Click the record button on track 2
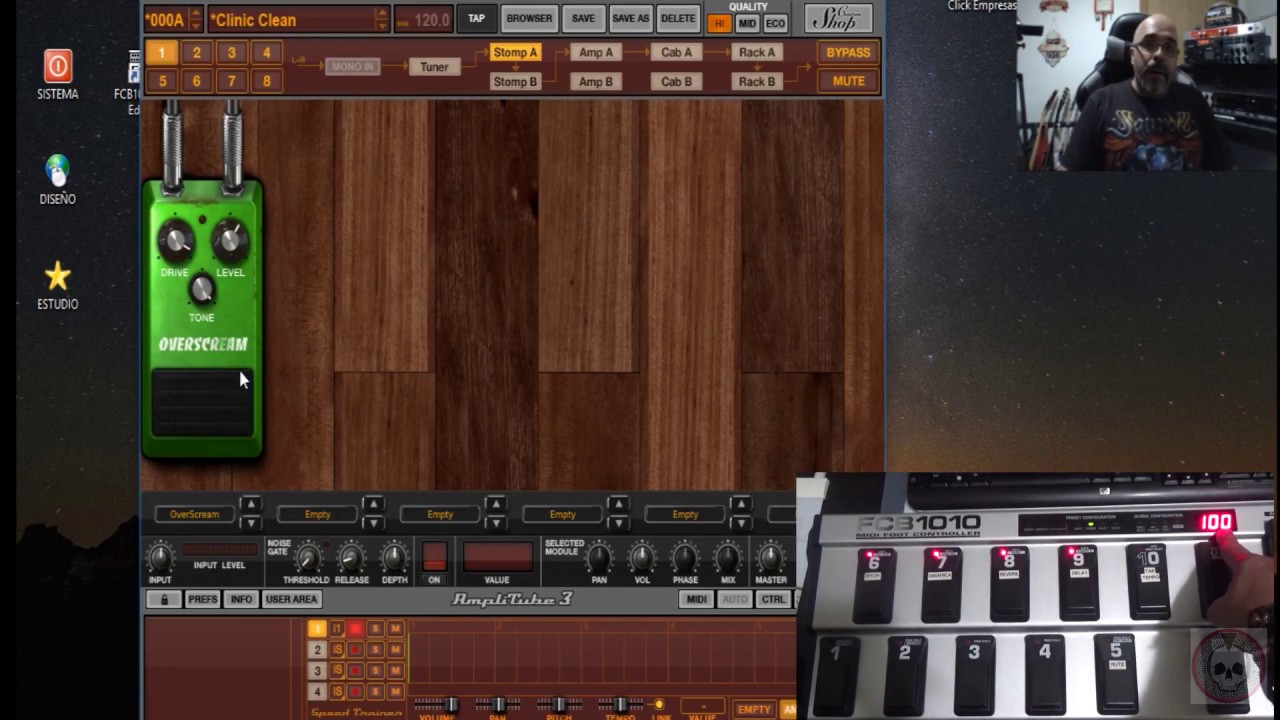The width and height of the screenshot is (1280, 720). tap(355, 650)
